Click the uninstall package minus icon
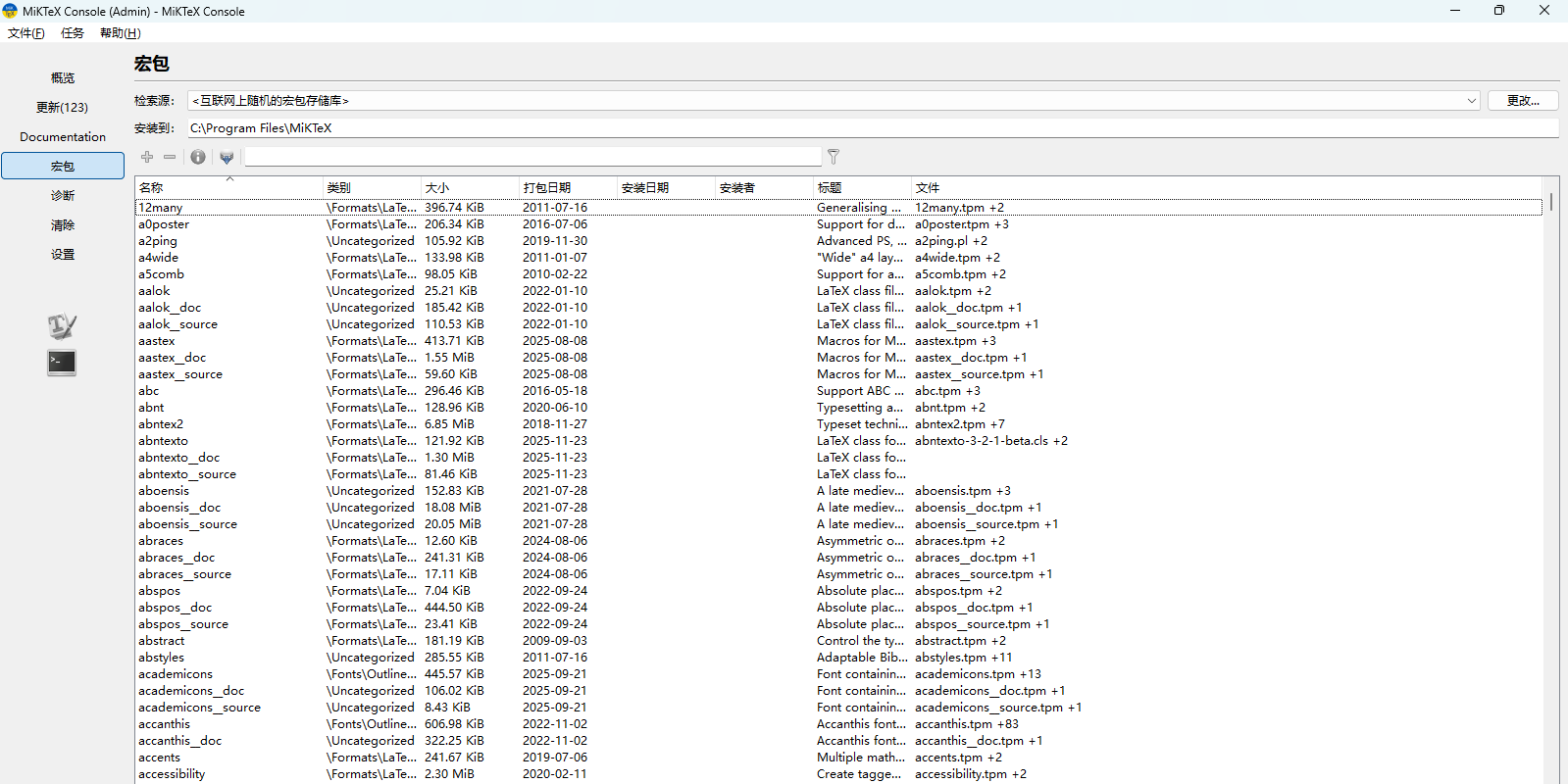The image size is (1568, 784). pyautogui.click(x=170, y=157)
